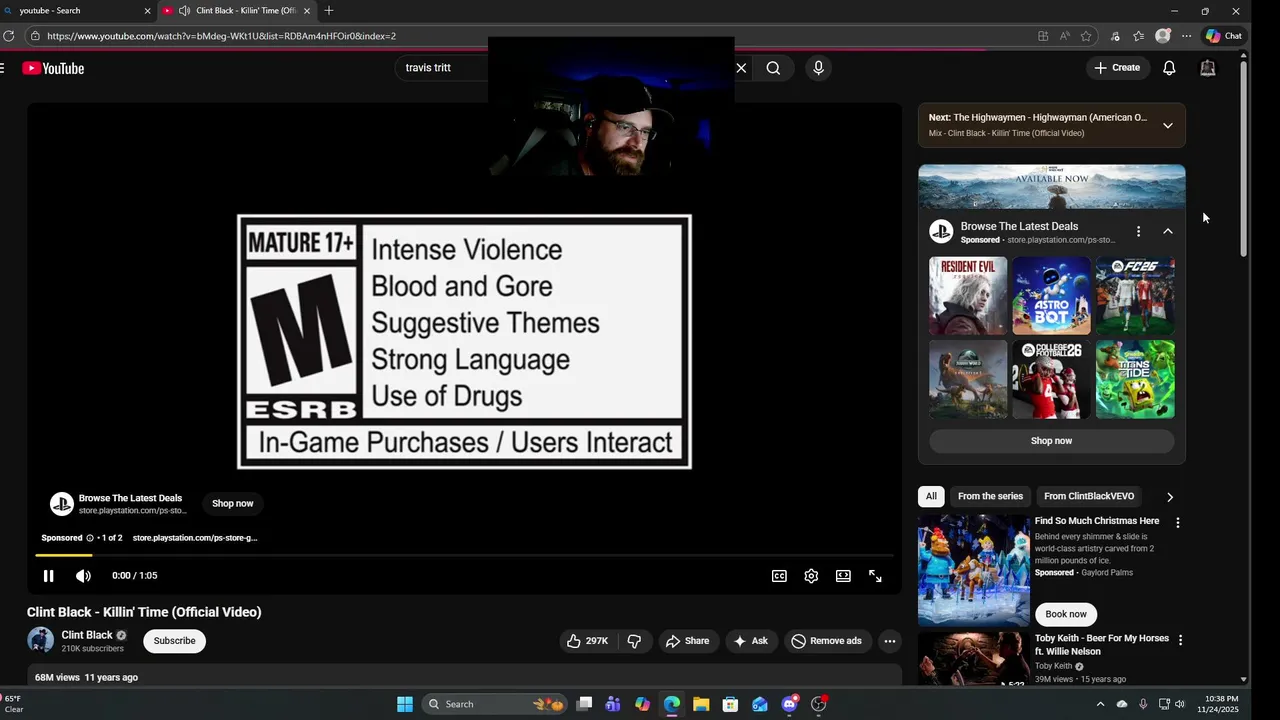
Task: Open more actions ellipsis below video
Action: pyautogui.click(x=890, y=641)
